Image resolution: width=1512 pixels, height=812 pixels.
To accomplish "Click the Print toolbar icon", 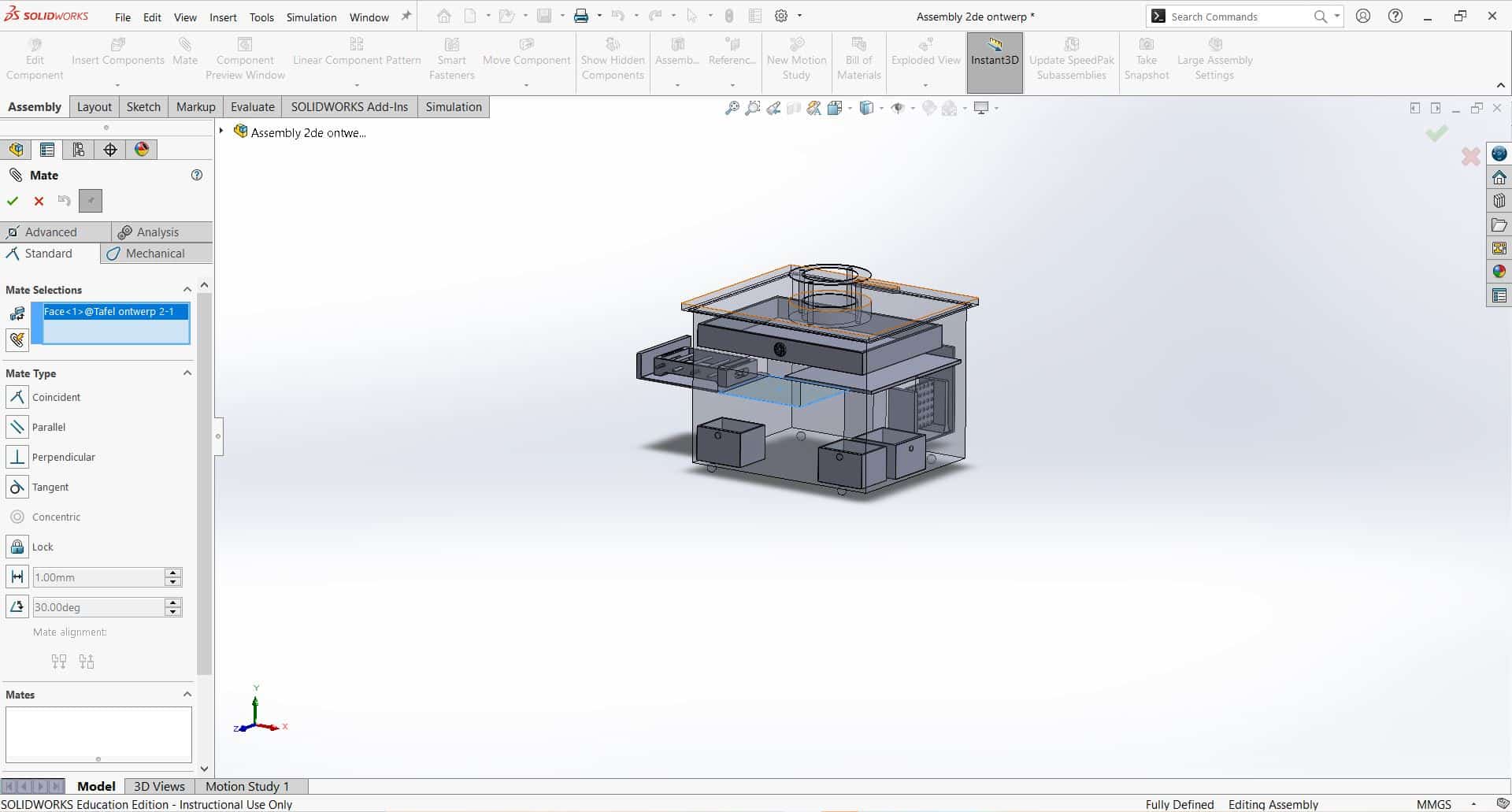I will click(x=581, y=16).
